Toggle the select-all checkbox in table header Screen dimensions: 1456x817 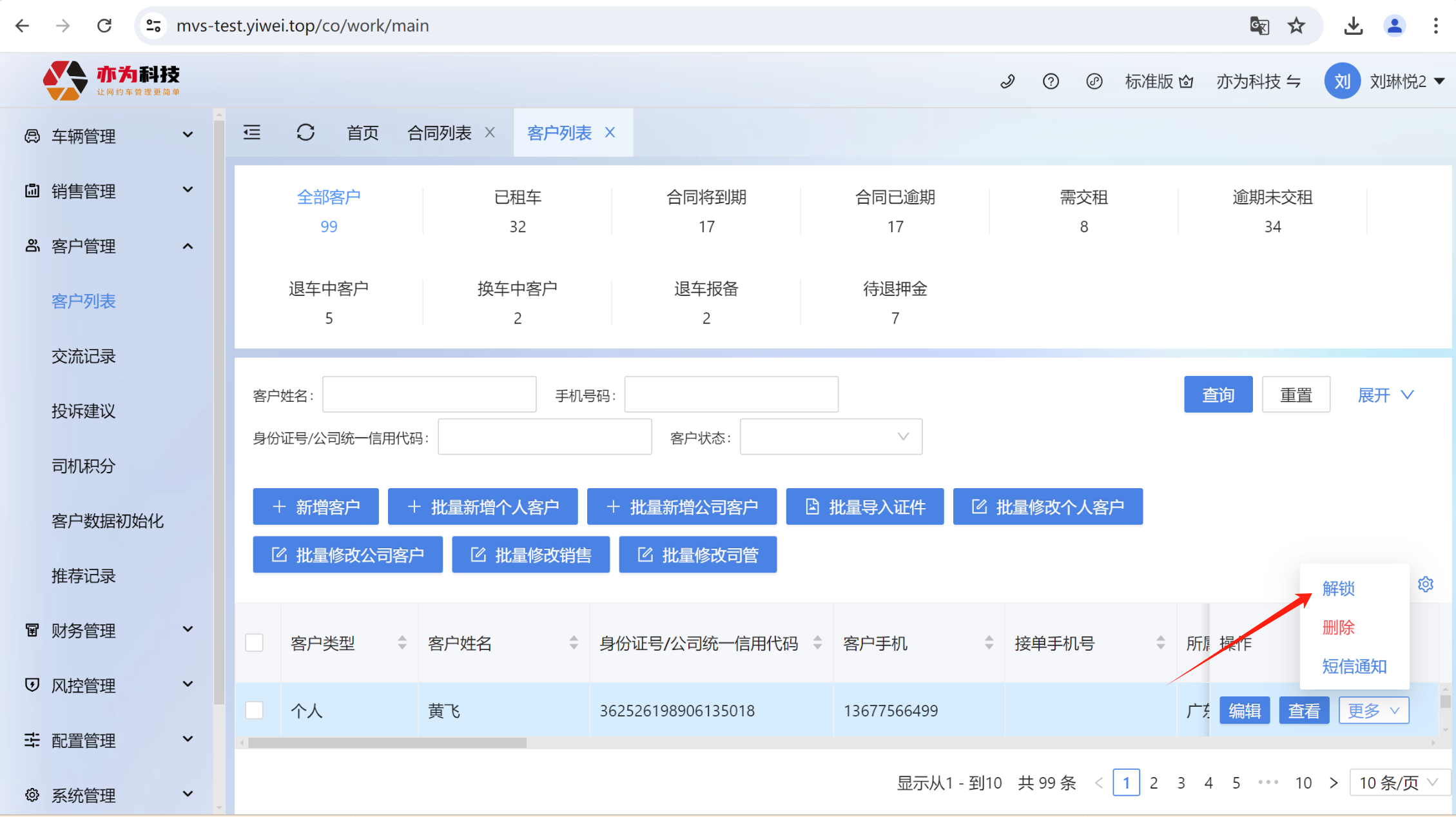click(255, 643)
